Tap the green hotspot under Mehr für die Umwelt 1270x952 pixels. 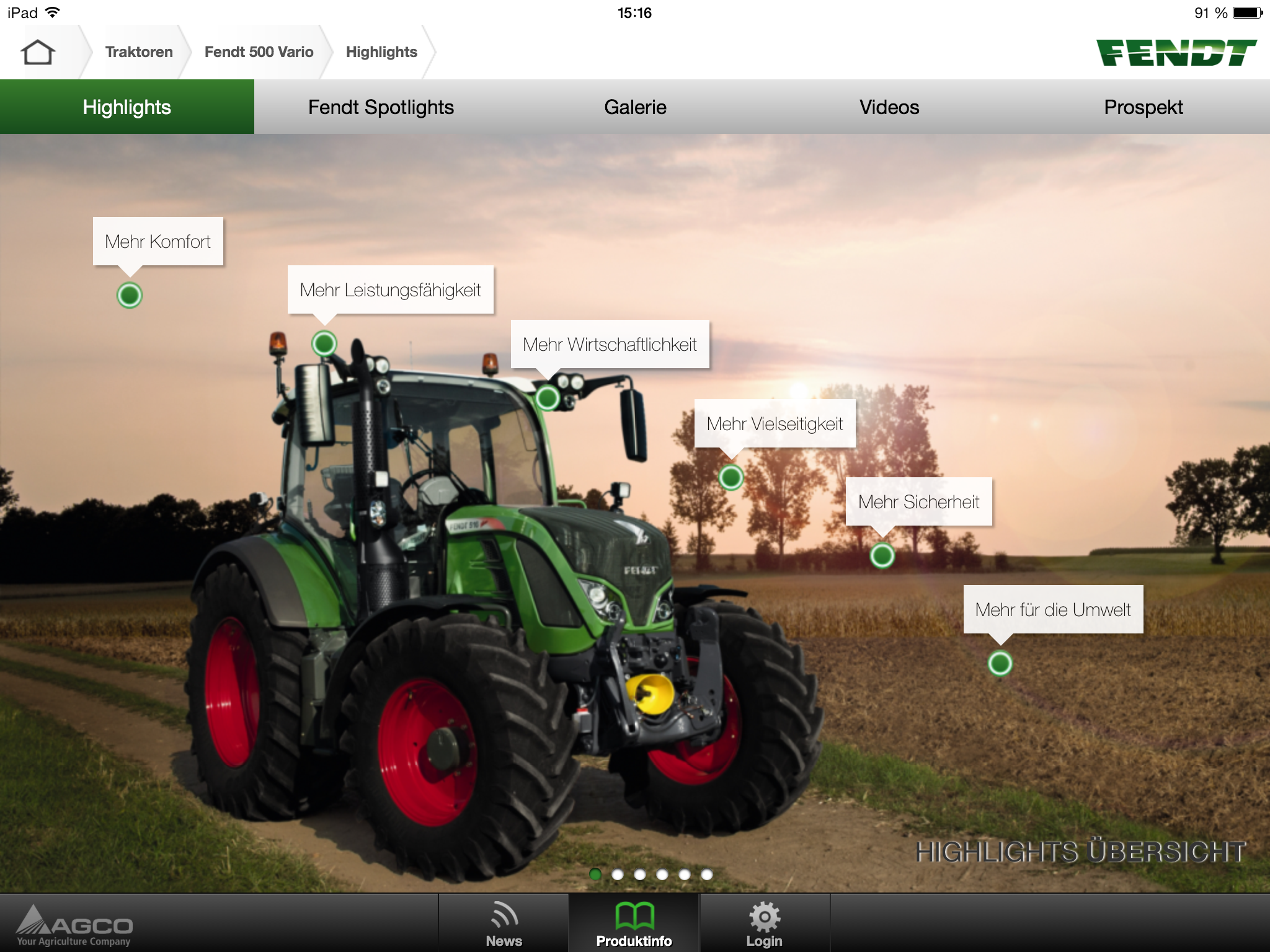(1000, 663)
